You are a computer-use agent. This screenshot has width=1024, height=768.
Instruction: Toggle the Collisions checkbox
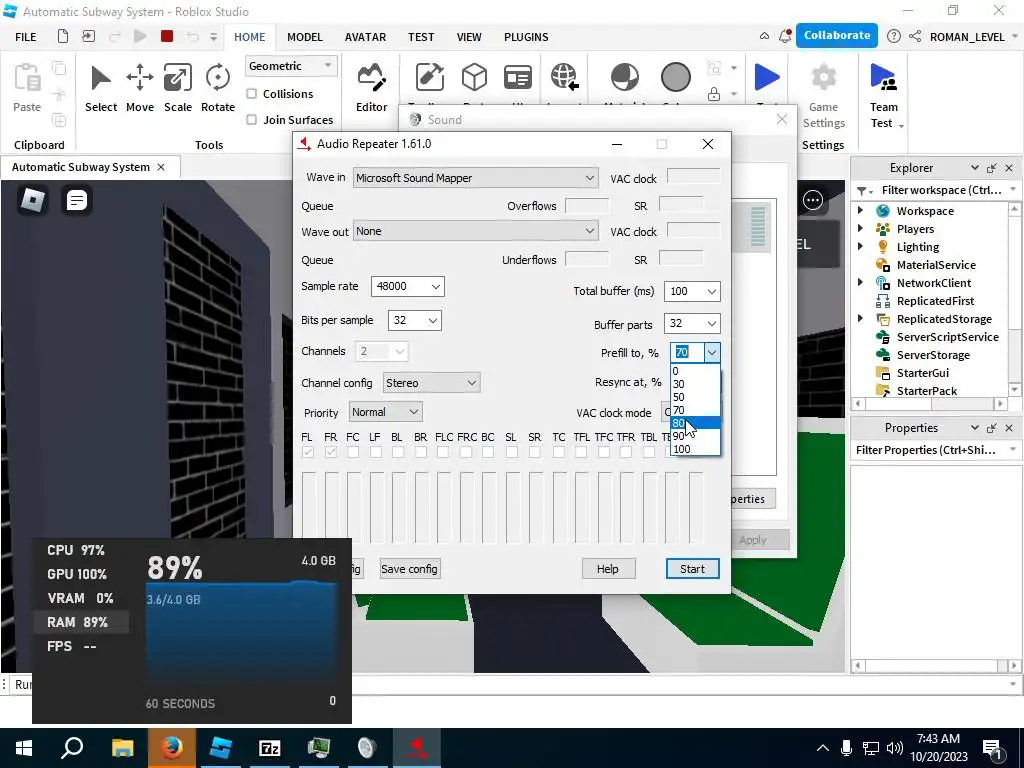coord(251,93)
